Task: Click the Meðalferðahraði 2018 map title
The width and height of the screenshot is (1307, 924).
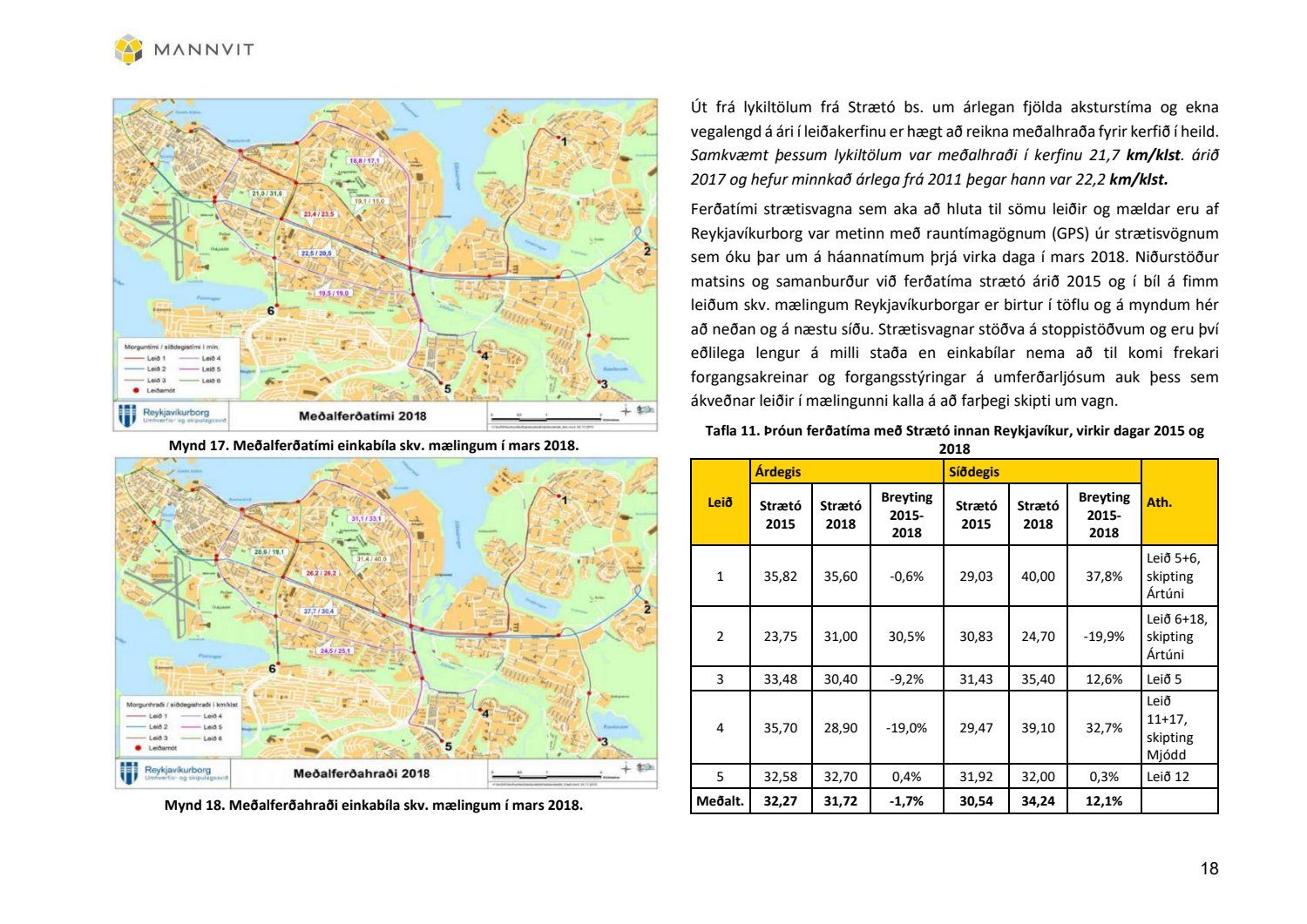Action: [x=361, y=773]
